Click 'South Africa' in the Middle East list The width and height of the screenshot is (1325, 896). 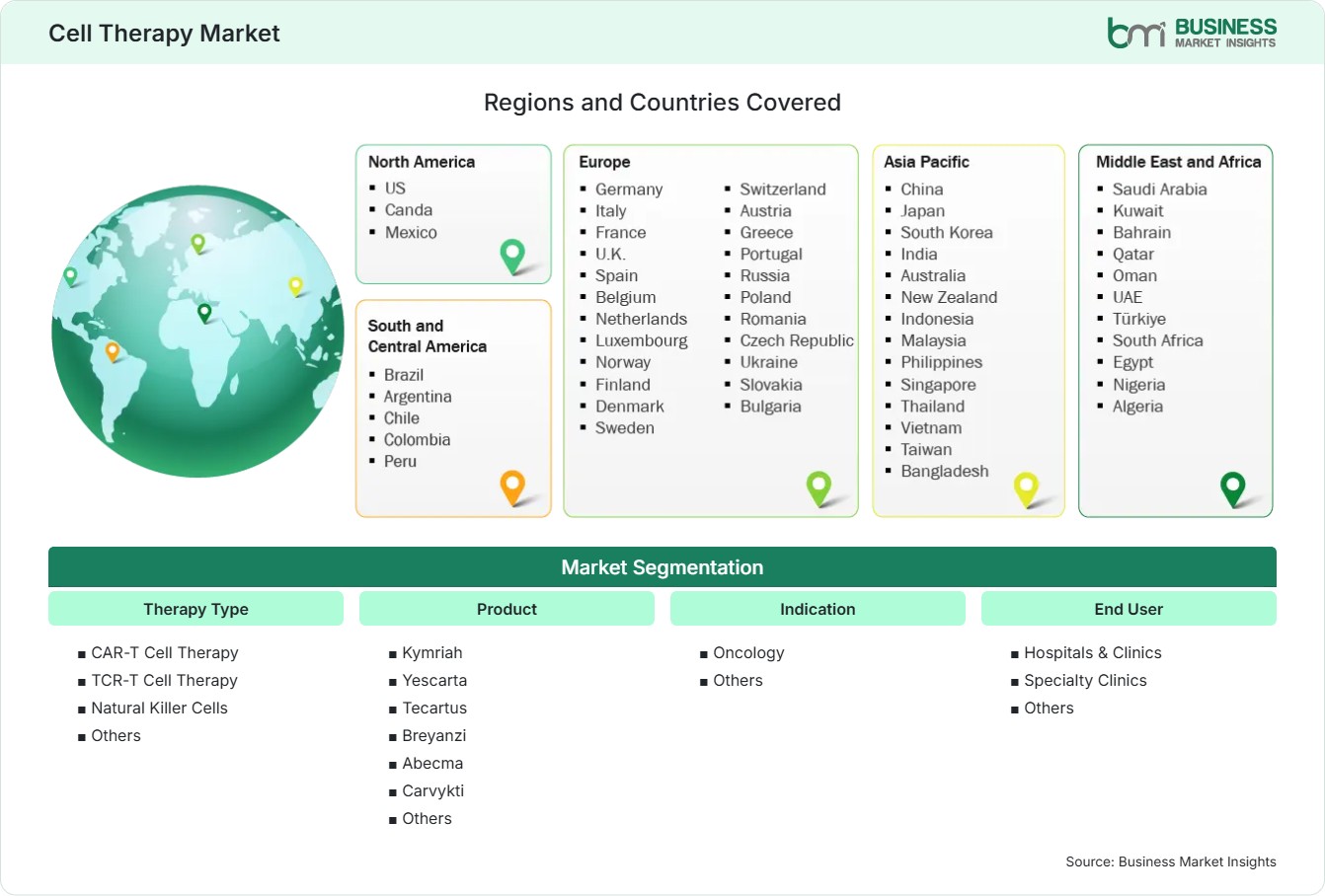click(x=1158, y=341)
